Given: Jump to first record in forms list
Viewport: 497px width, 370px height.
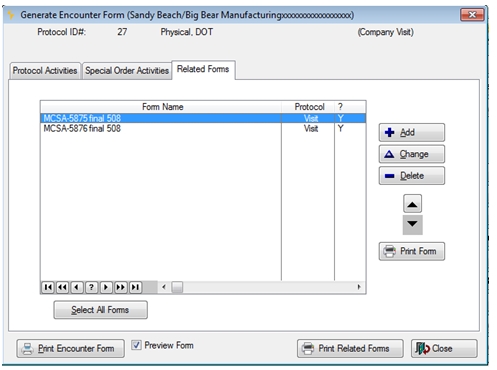Looking at the screenshot, I should coord(48,287).
